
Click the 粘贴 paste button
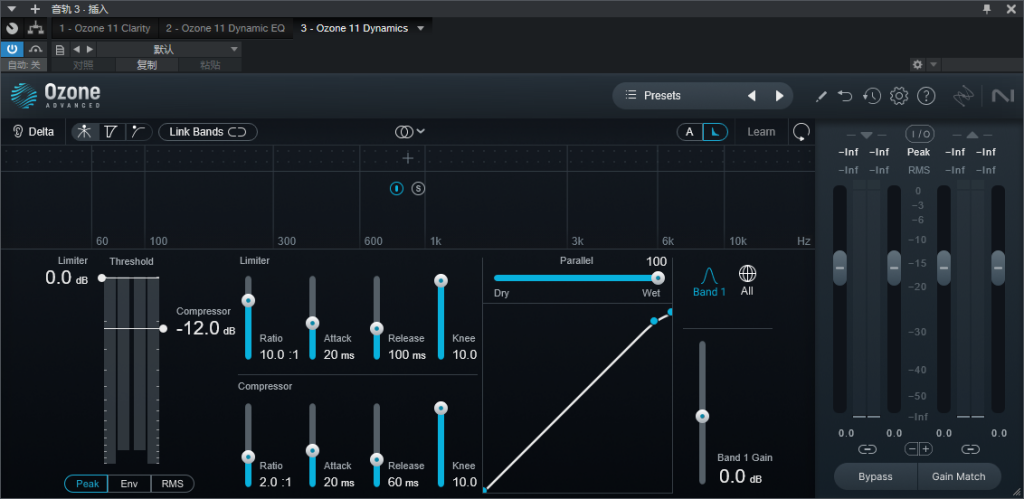click(210, 65)
